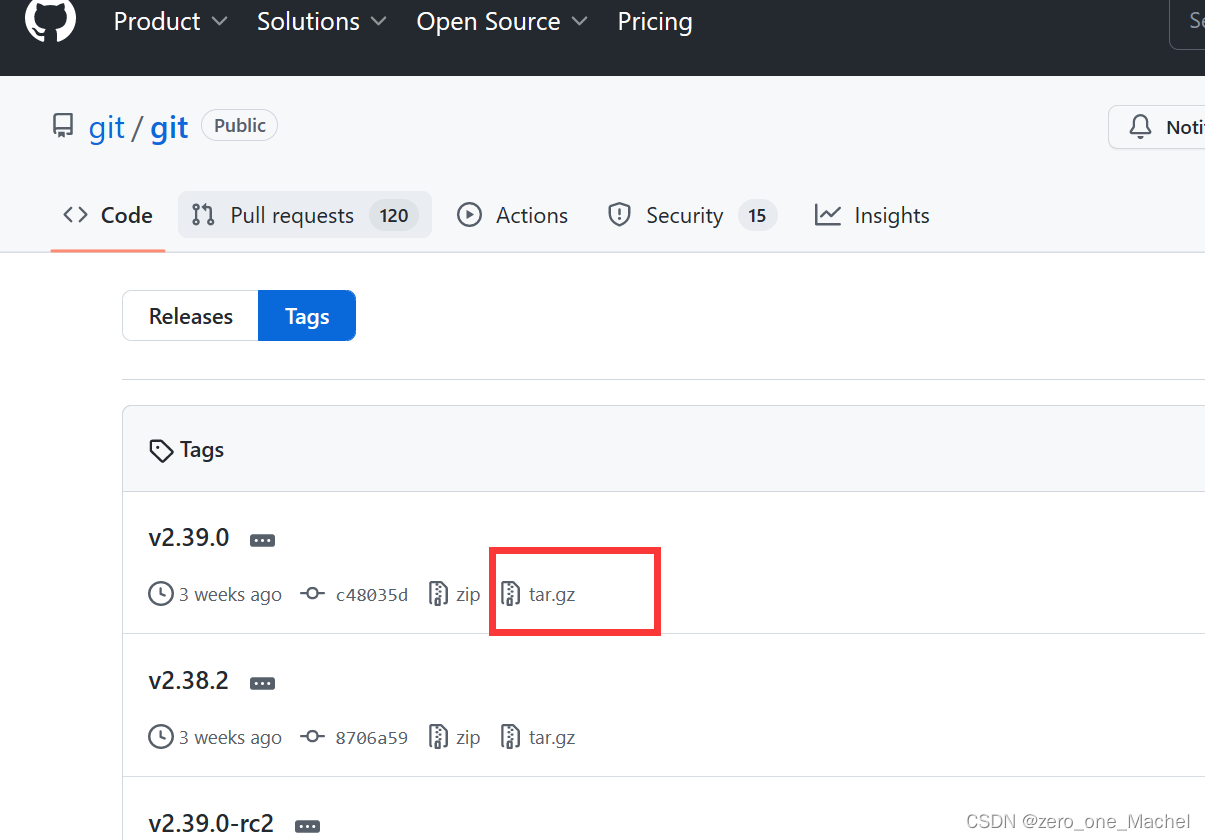Expand v2.39.0-rc2 details ellipsis button
Screen dimensions: 1205x840
point(308,827)
